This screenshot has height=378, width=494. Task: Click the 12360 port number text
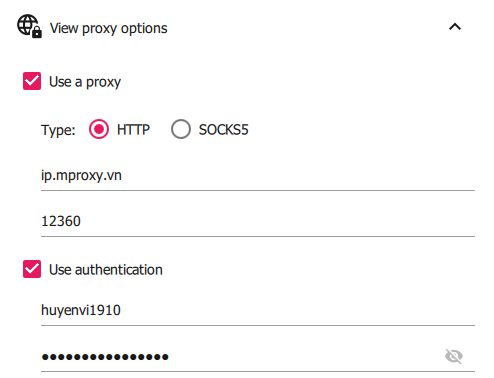(61, 221)
